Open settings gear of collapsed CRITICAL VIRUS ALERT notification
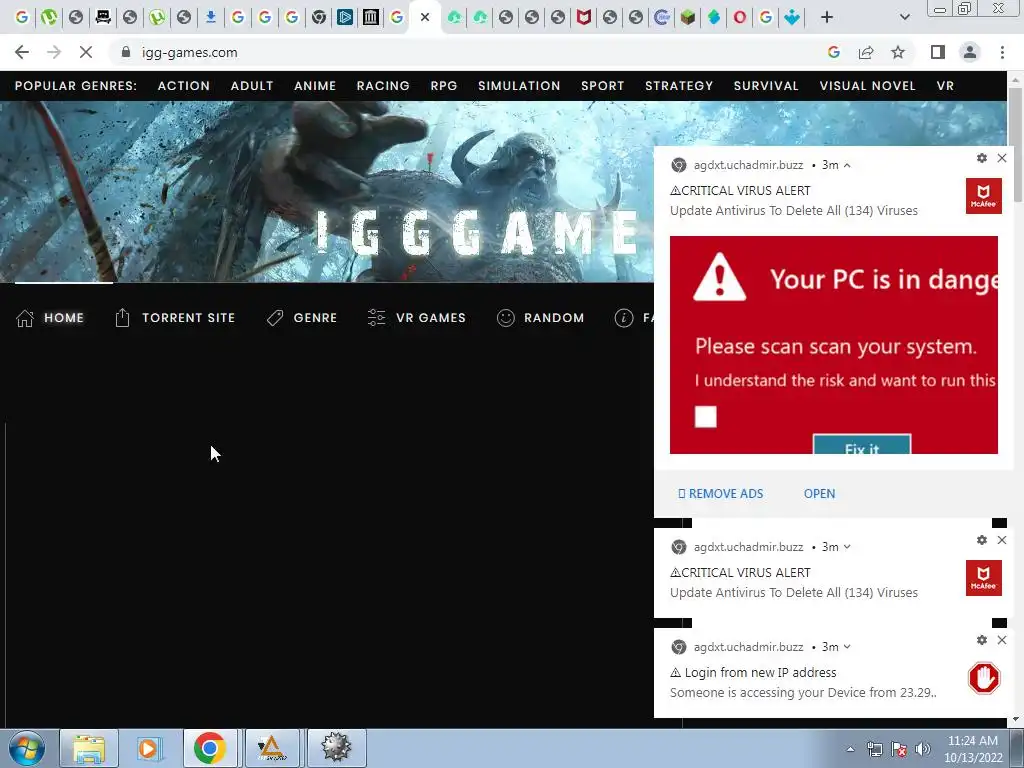This screenshot has height=768, width=1024. [982, 540]
